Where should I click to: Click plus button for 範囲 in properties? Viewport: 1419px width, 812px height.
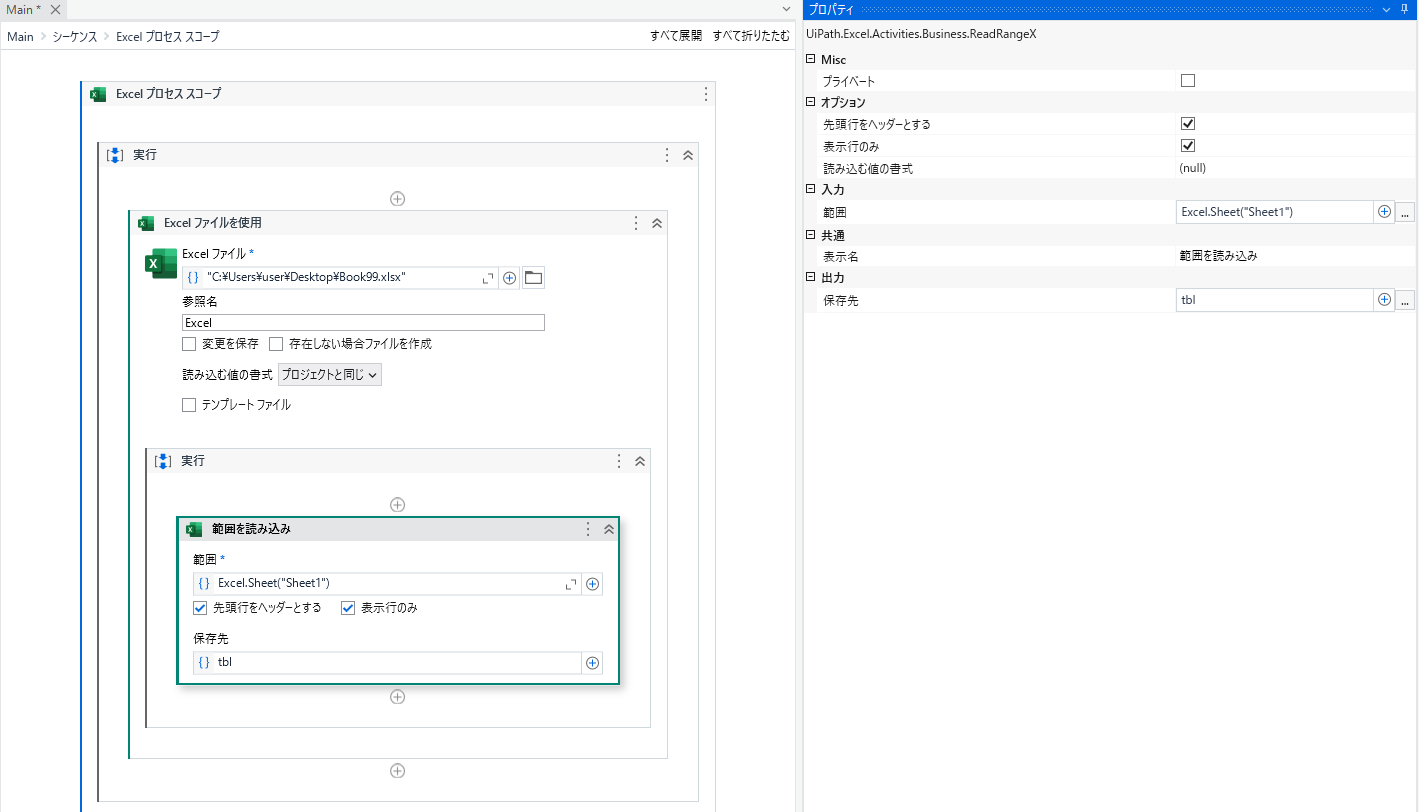1384,212
